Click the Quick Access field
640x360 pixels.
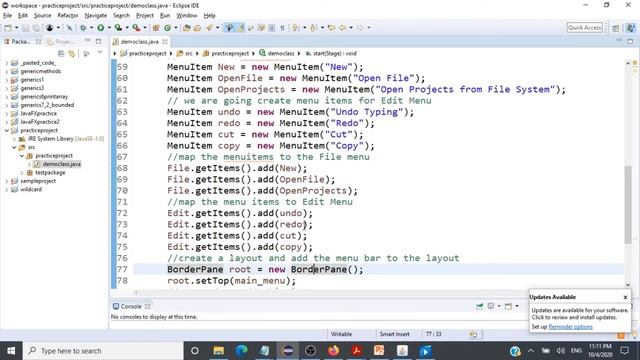tap(584, 28)
